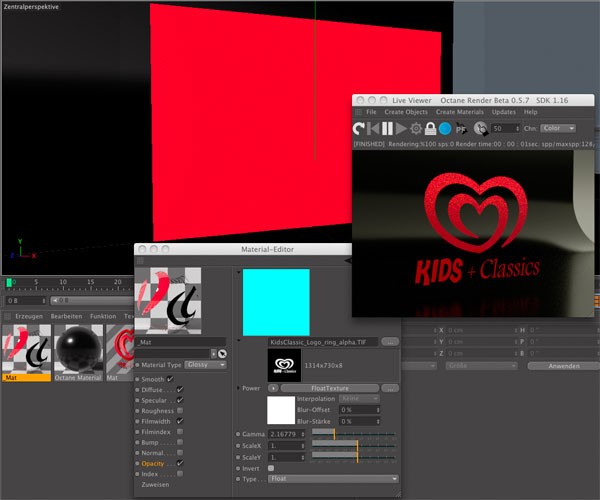
Task: Click the small Power arrow button
Action: 273,388
